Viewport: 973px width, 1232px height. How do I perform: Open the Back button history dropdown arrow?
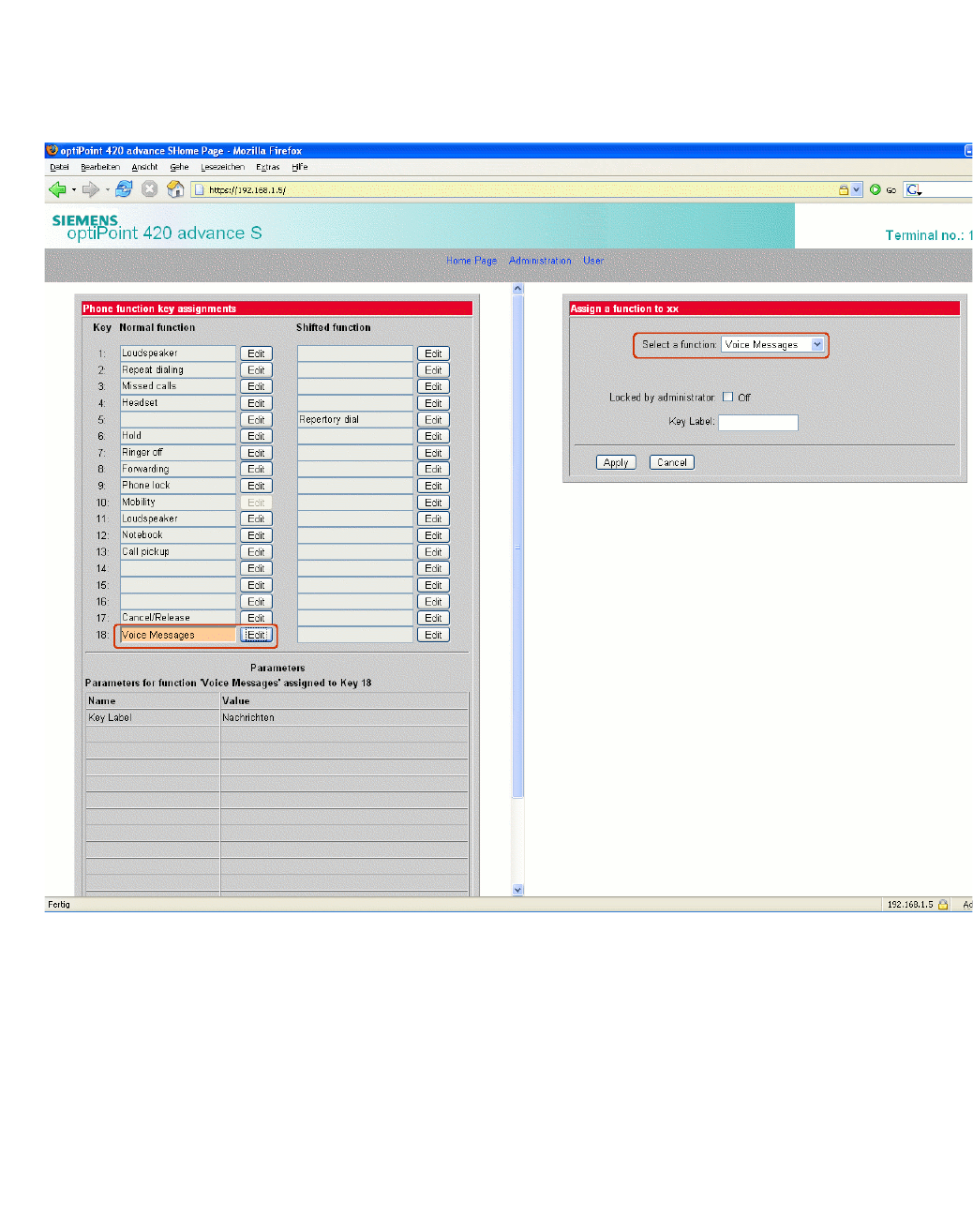(74, 189)
